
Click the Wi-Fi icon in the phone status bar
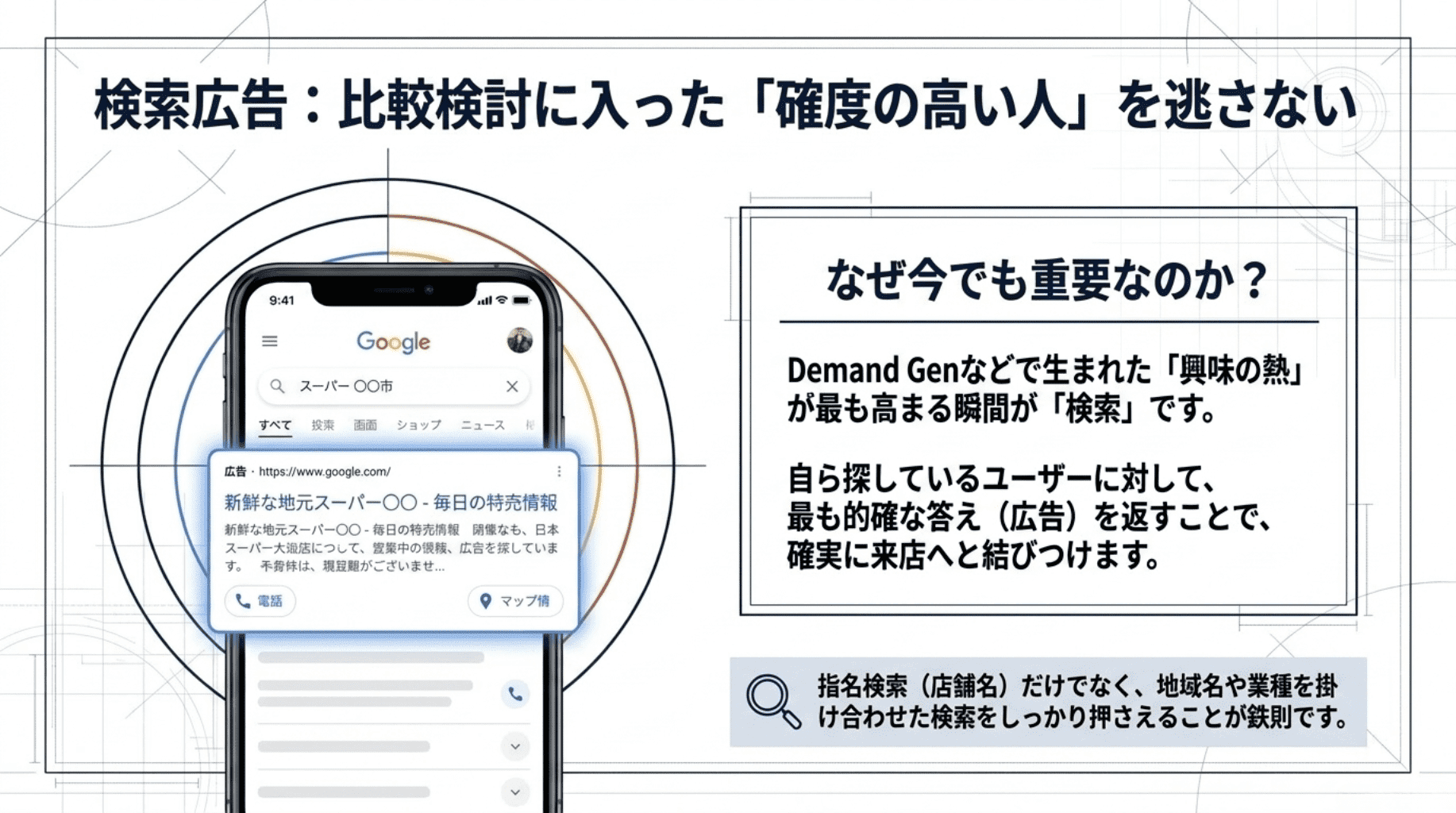(502, 300)
